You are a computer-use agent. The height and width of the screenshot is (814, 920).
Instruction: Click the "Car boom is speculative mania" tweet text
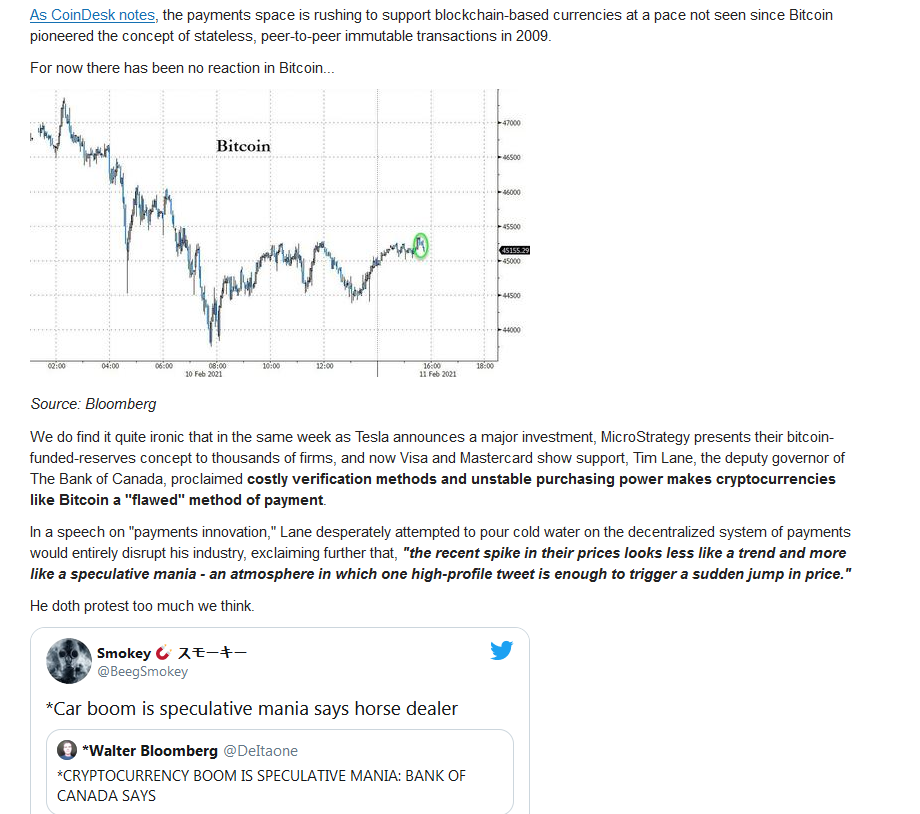click(x=252, y=708)
